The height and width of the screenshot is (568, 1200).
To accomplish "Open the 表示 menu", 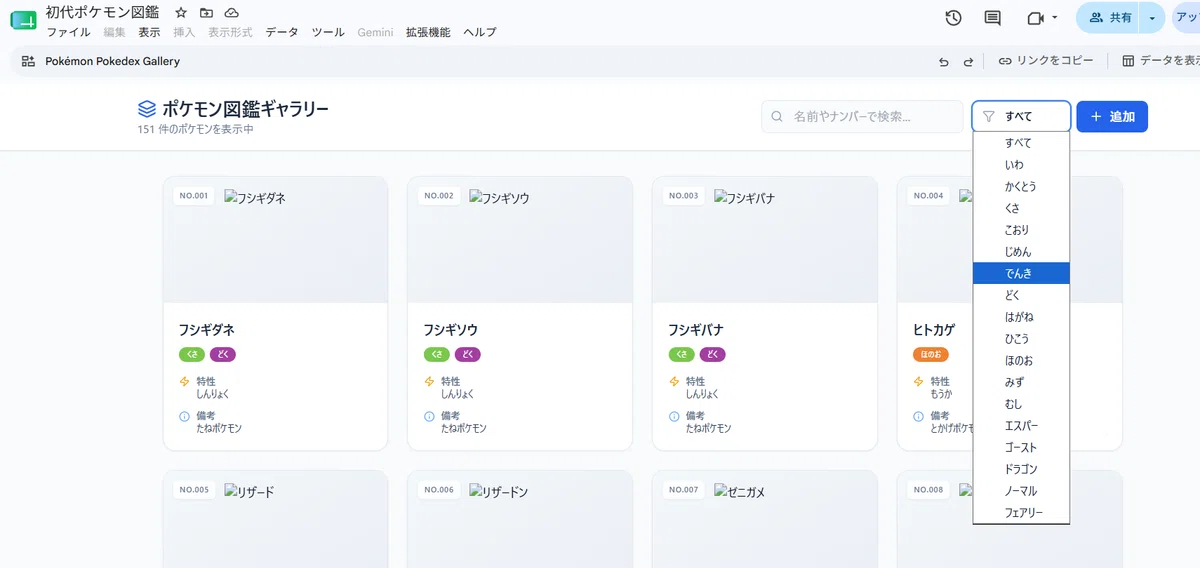I will [149, 32].
